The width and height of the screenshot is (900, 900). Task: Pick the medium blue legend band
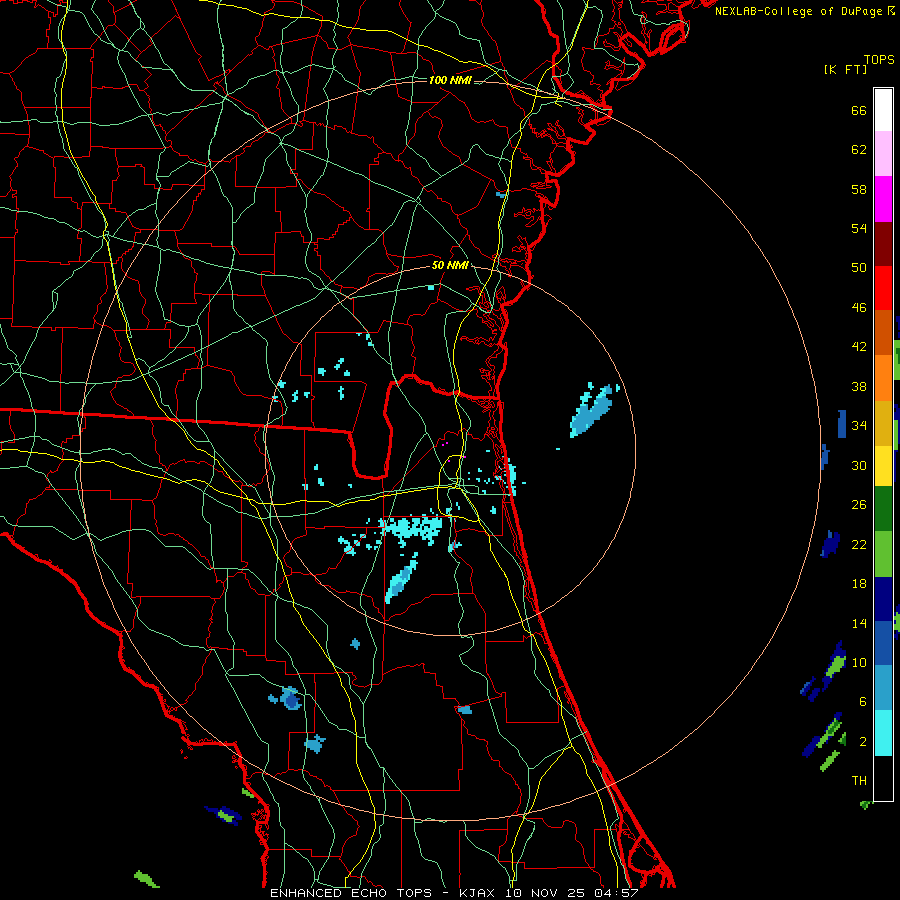[883, 643]
